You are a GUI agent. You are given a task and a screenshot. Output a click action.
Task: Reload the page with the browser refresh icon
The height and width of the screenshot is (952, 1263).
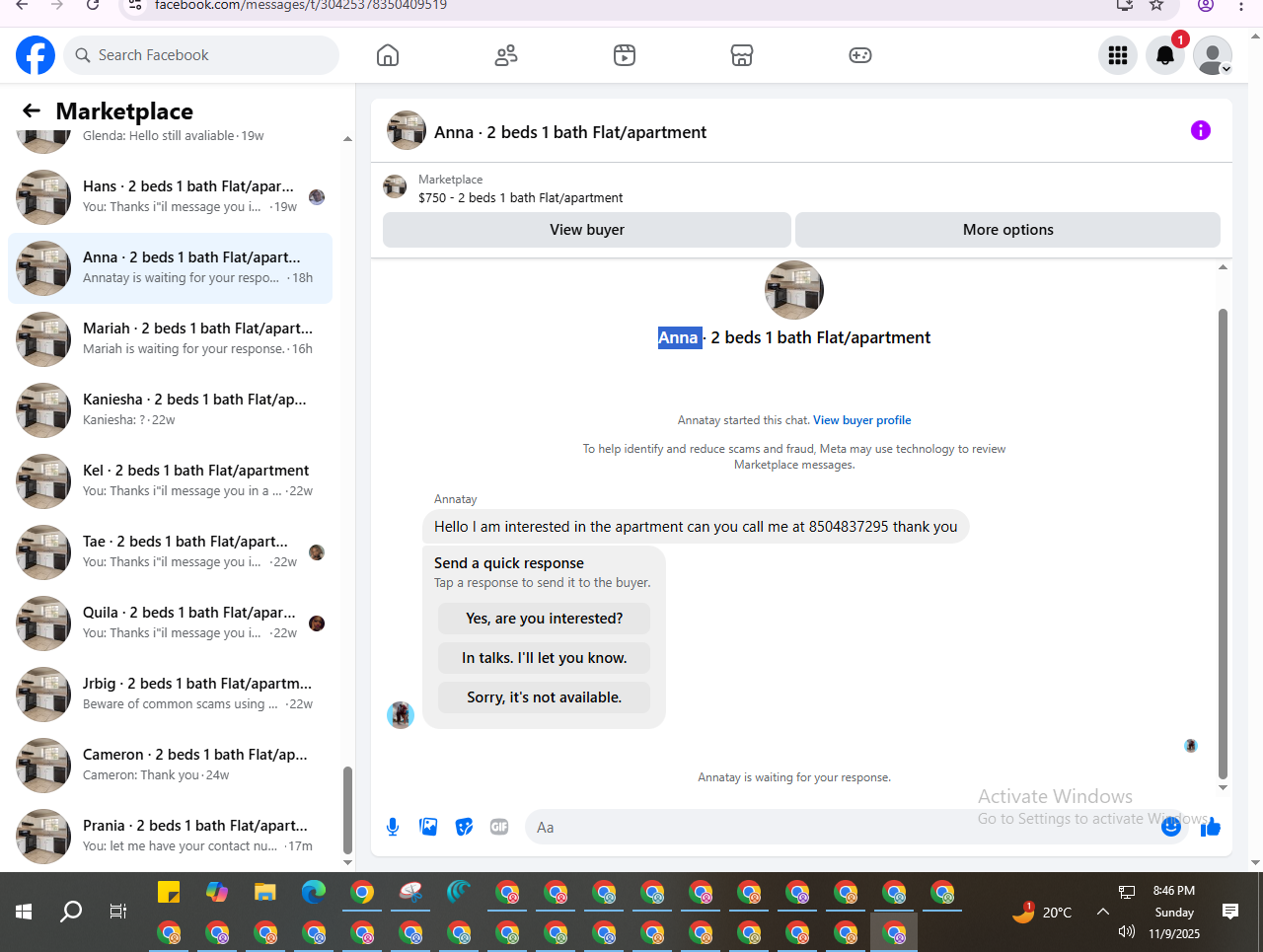click(x=93, y=5)
